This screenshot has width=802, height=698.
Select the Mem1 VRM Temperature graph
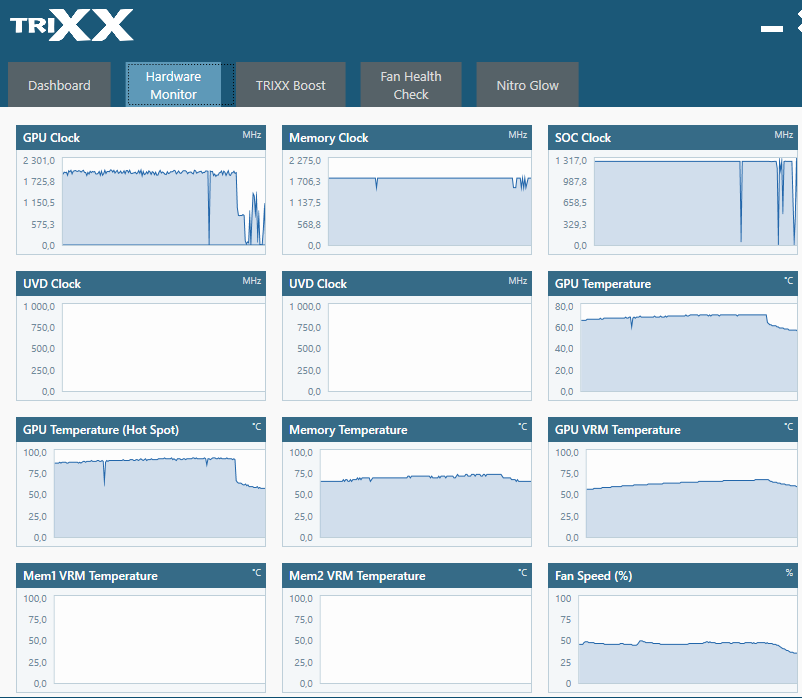160,640
